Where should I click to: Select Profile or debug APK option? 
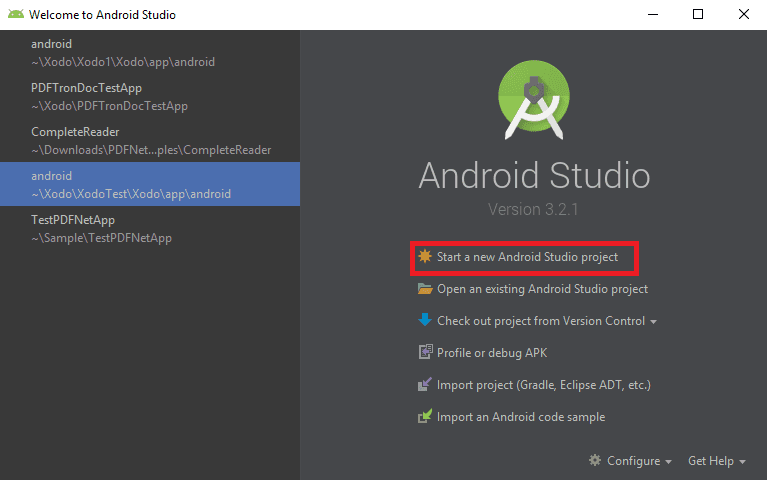tap(492, 353)
